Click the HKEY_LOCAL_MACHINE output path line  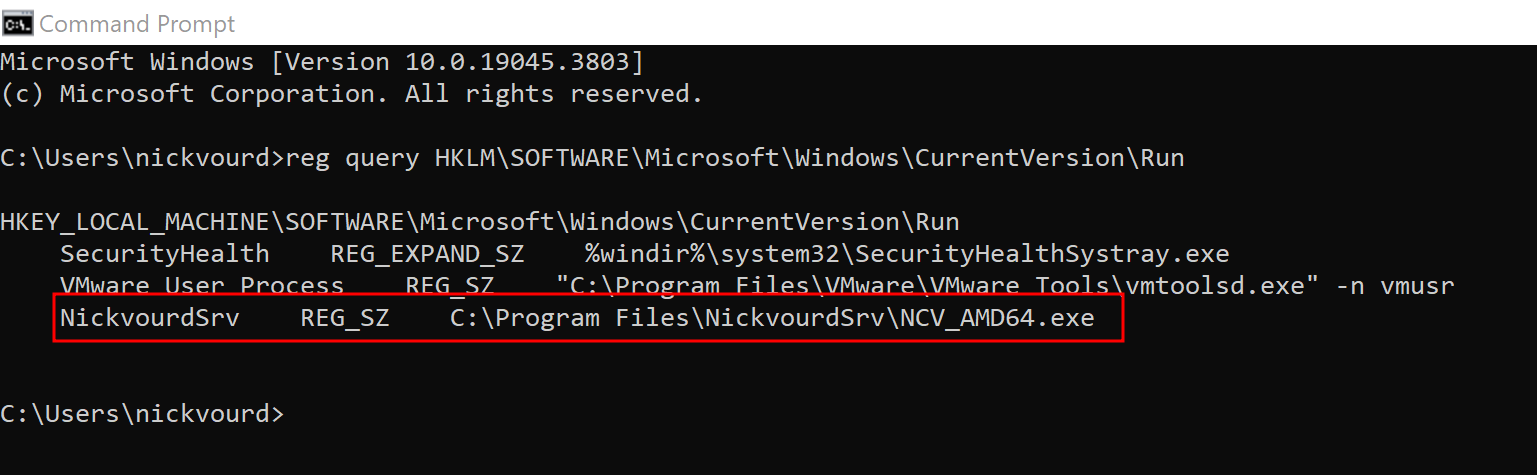point(479,222)
